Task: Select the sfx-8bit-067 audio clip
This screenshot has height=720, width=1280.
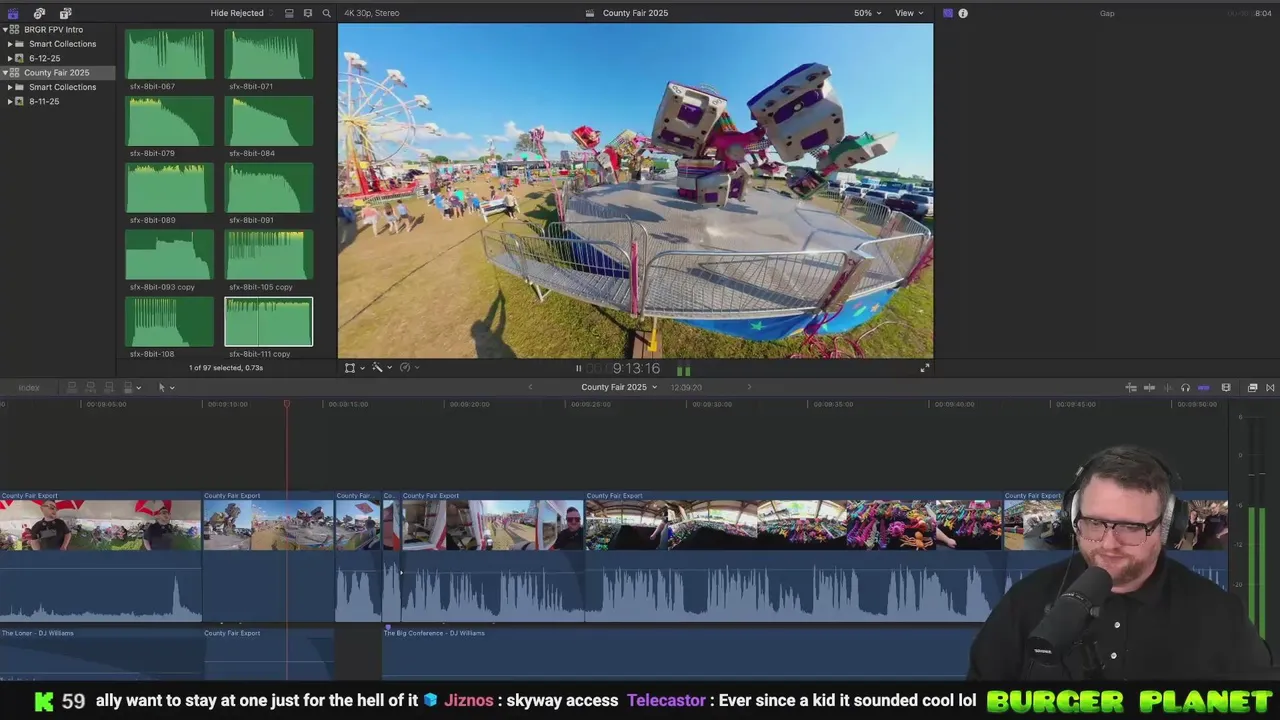Action: click(169, 54)
